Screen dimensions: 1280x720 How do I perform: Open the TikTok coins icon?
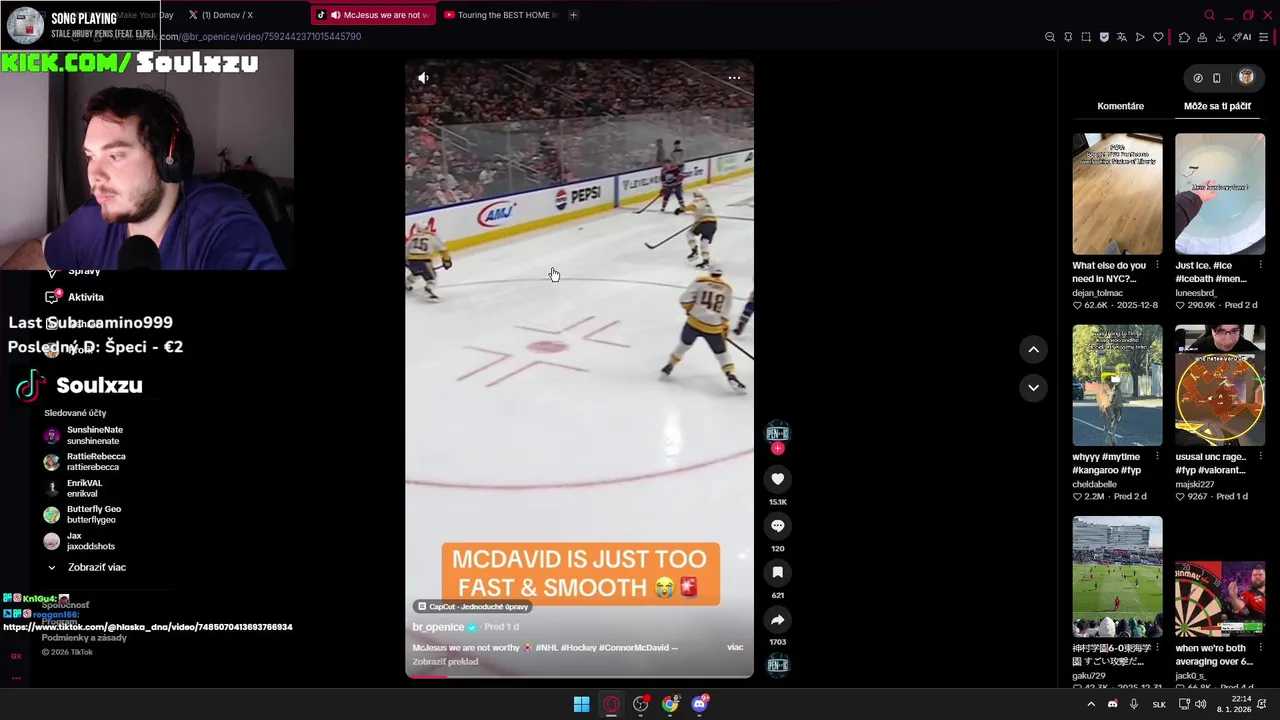[x=1198, y=78]
